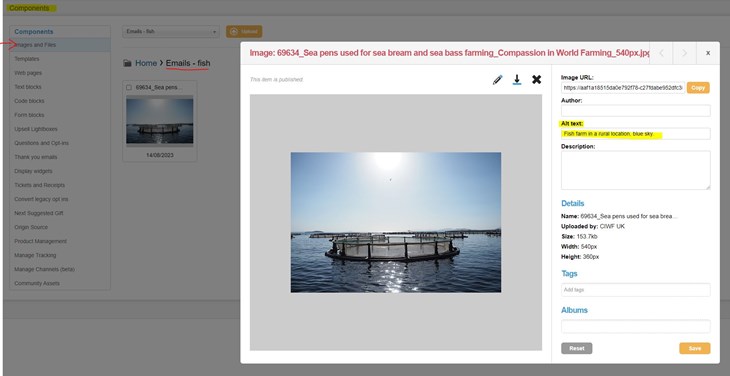
Task: Close the image details dialog
Action: click(x=708, y=53)
